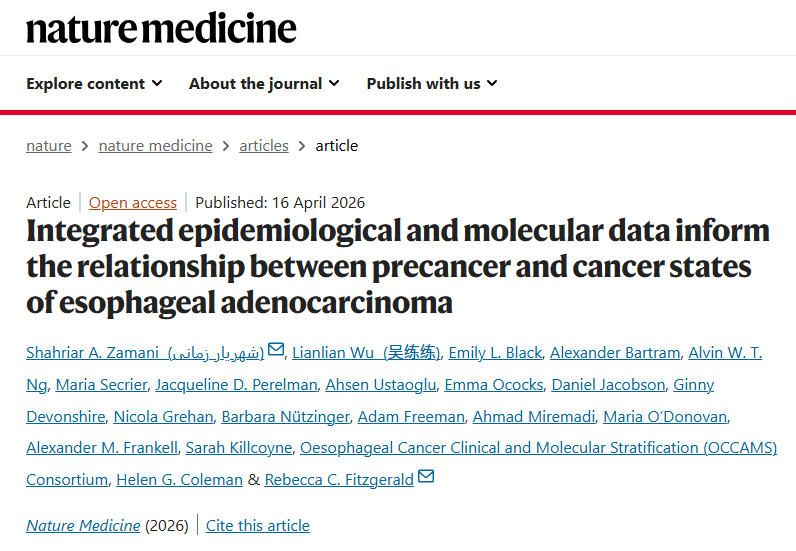Expand Explore content dropdown chevron

pyautogui.click(x=157, y=83)
